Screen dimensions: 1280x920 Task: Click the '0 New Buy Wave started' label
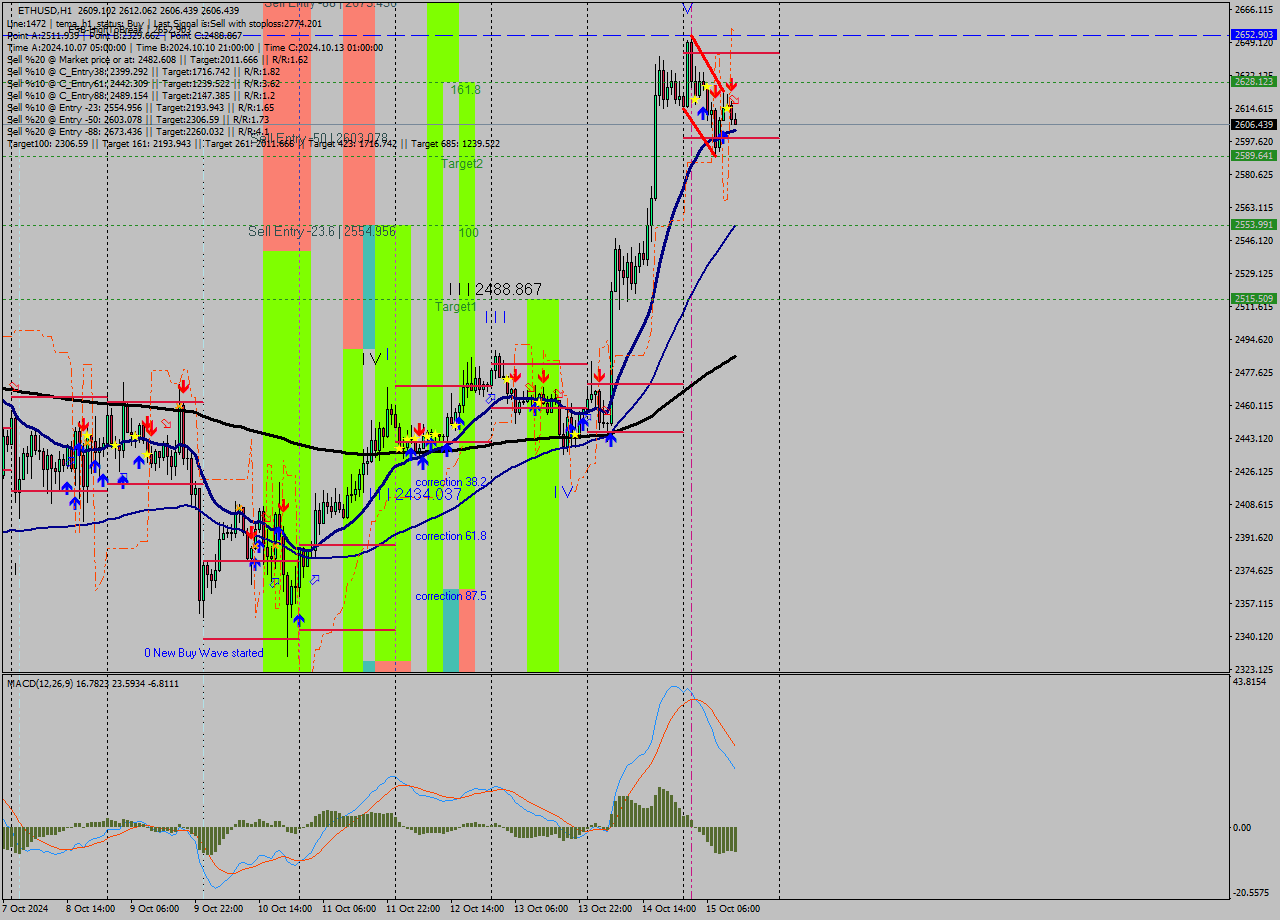point(204,653)
